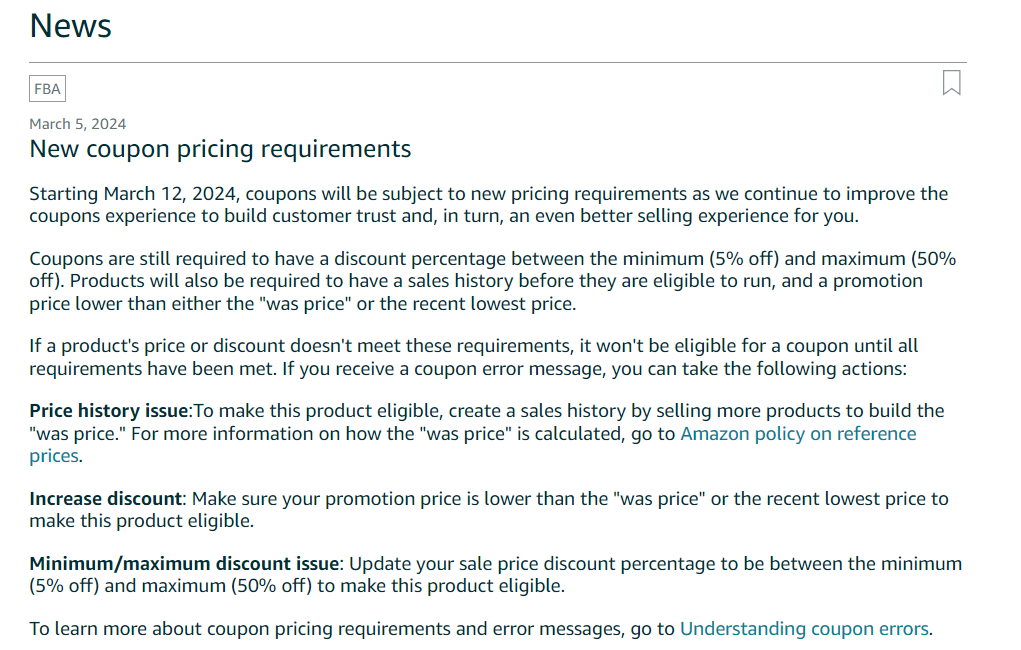Click the bold Minimum/maximum discount issue label
Viewport: 1021px width, 650px height.
pos(184,563)
